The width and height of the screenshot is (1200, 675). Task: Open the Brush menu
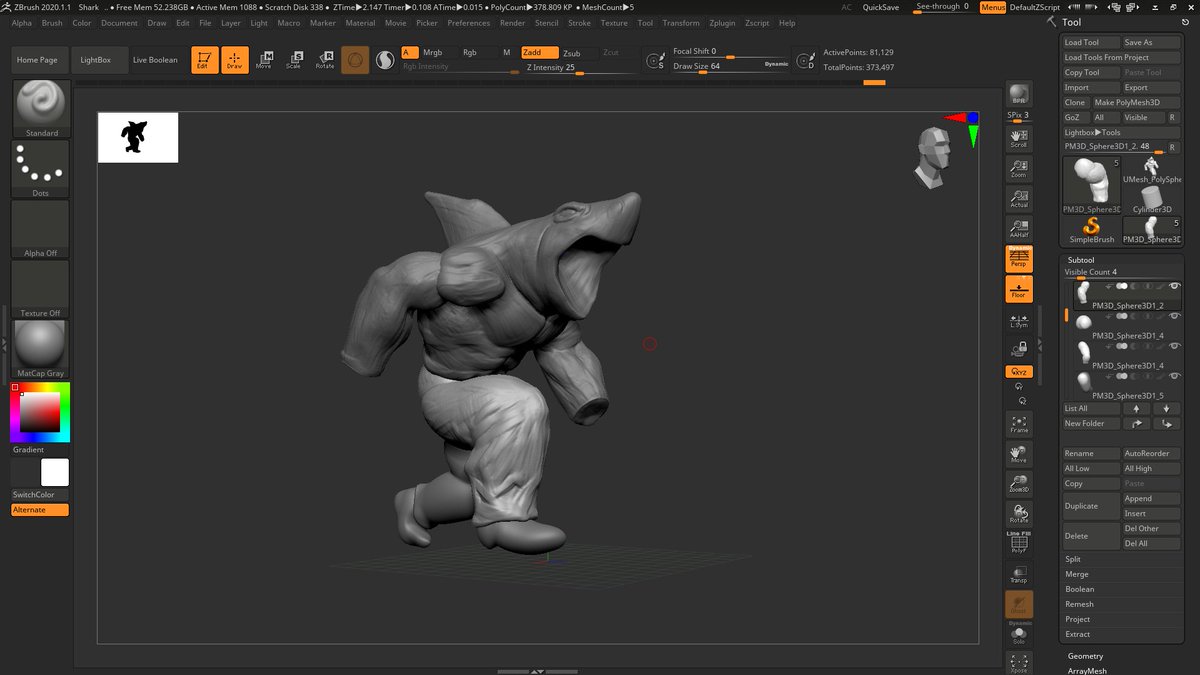[x=52, y=23]
